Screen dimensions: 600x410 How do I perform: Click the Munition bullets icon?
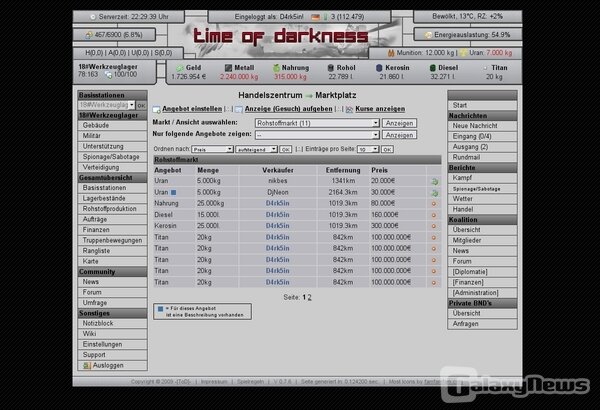(391, 53)
